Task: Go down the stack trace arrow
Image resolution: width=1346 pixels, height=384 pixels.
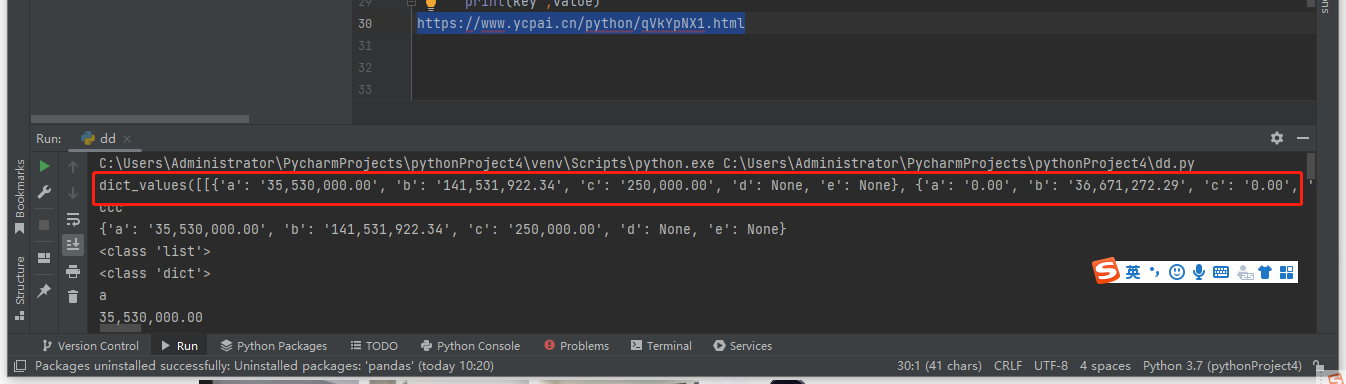Action: [73, 192]
